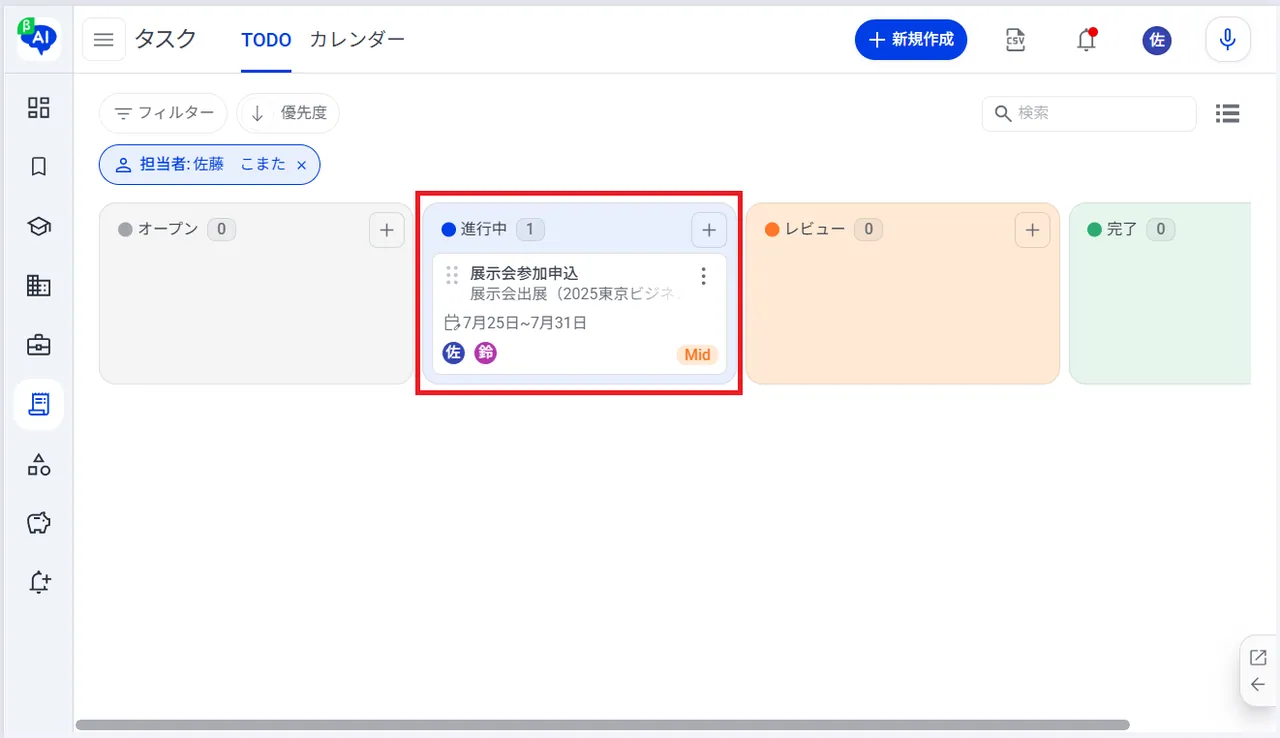Viewport: 1280px width, 738px height.
Task: Open the hamburger menu button
Action: click(104, 40)
